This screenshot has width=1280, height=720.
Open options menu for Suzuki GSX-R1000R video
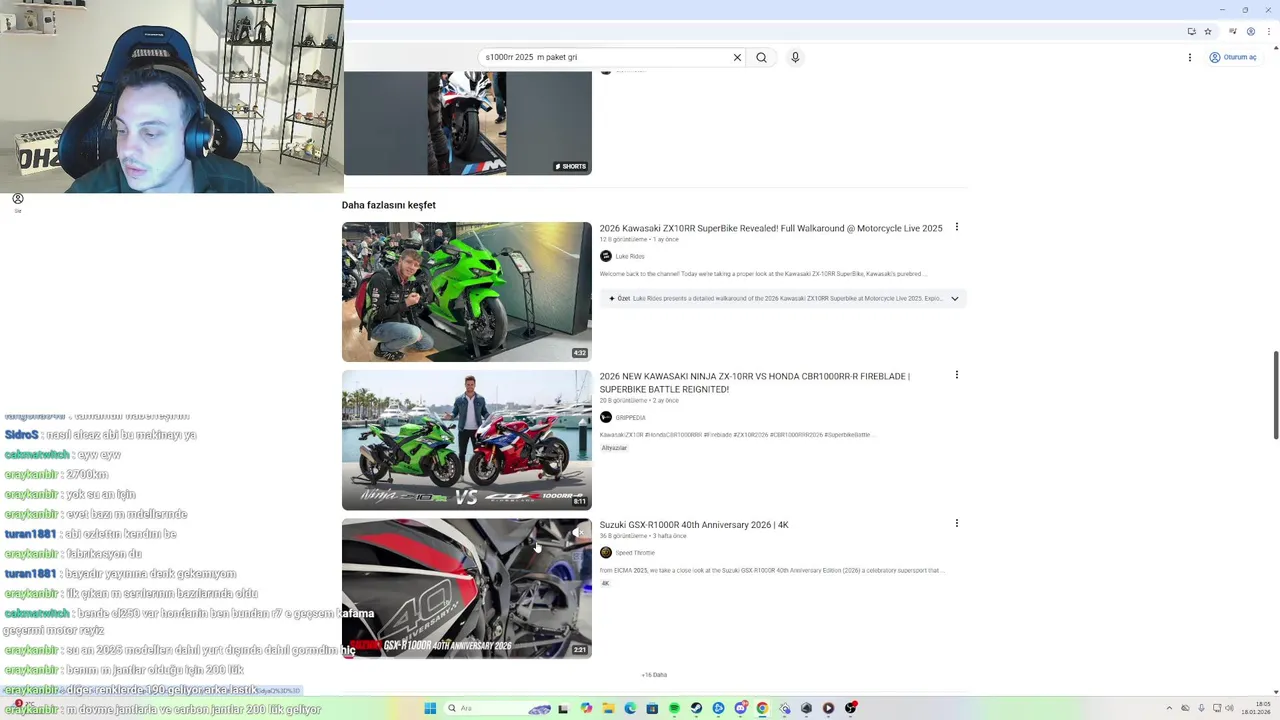957,523
